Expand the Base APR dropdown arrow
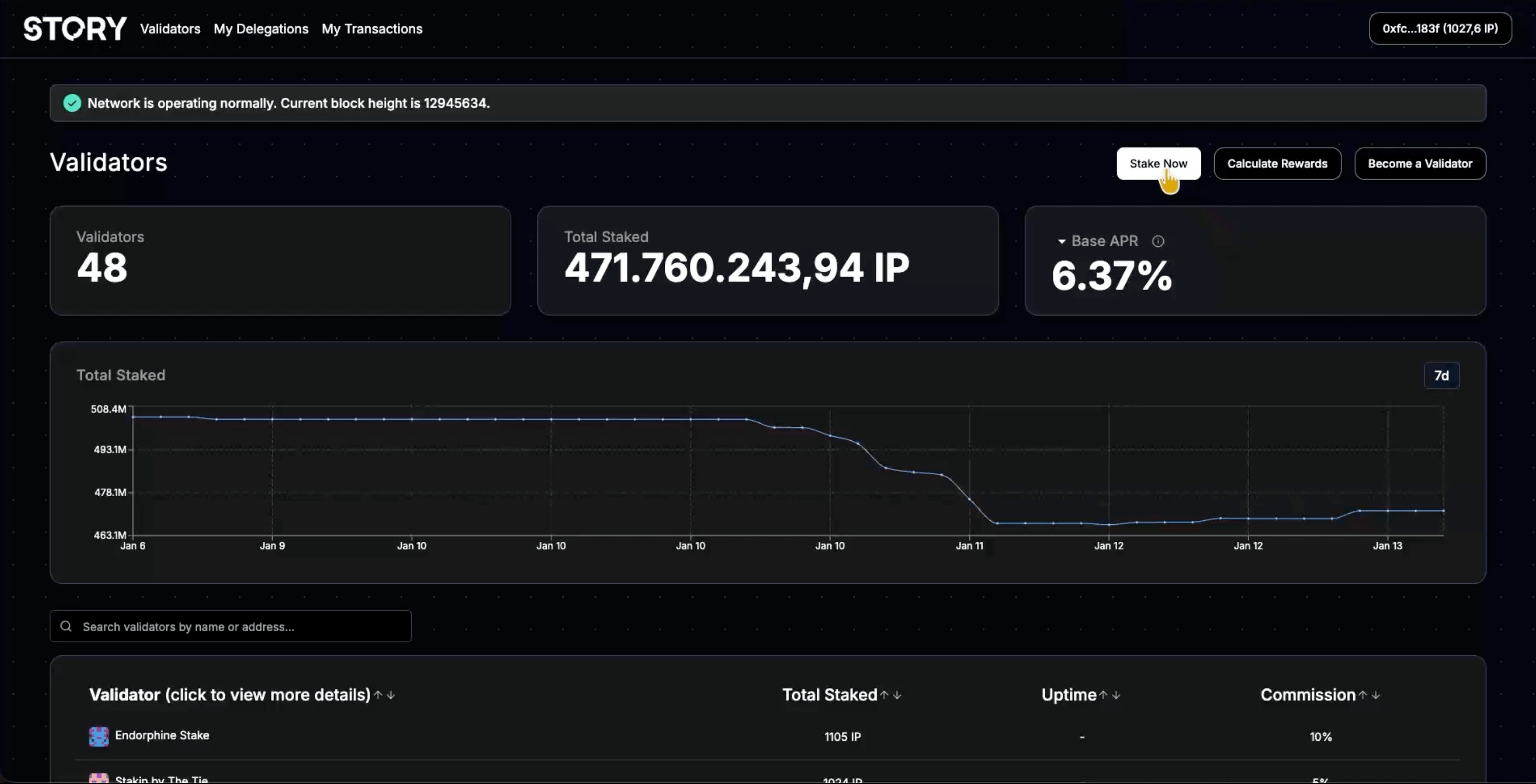The image size is (1536, 784). tap(1061, 241)
